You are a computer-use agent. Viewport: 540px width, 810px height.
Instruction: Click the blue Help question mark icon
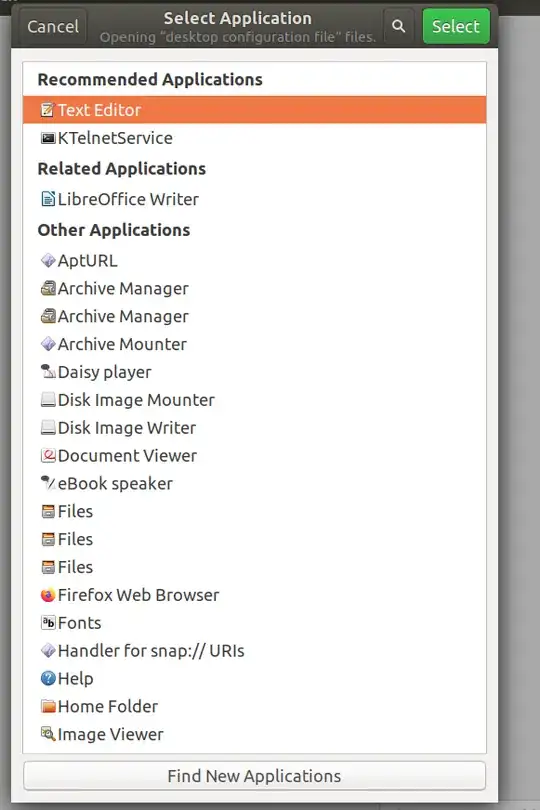48,678
